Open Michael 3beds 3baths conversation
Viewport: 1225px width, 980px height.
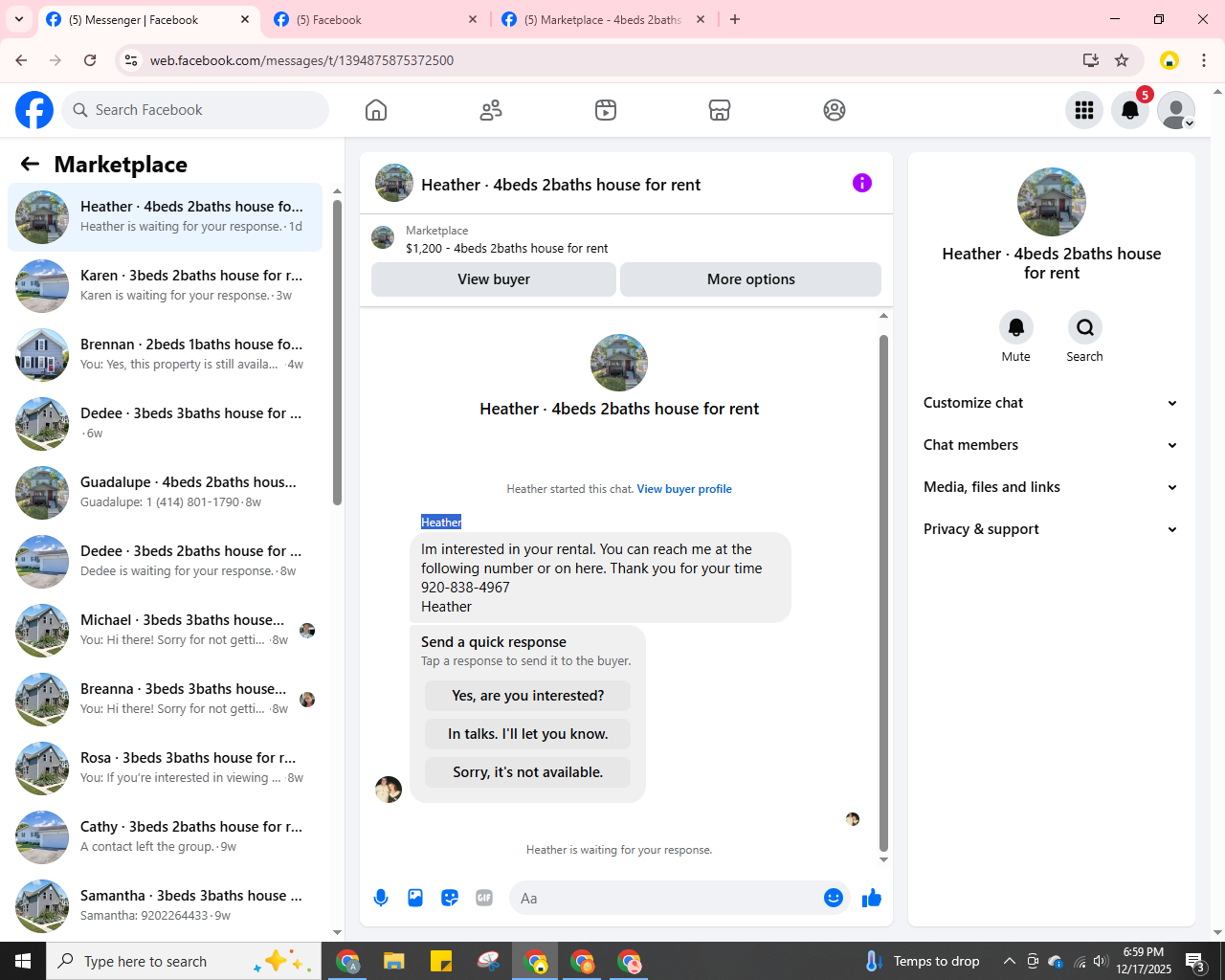pos(165,631)
